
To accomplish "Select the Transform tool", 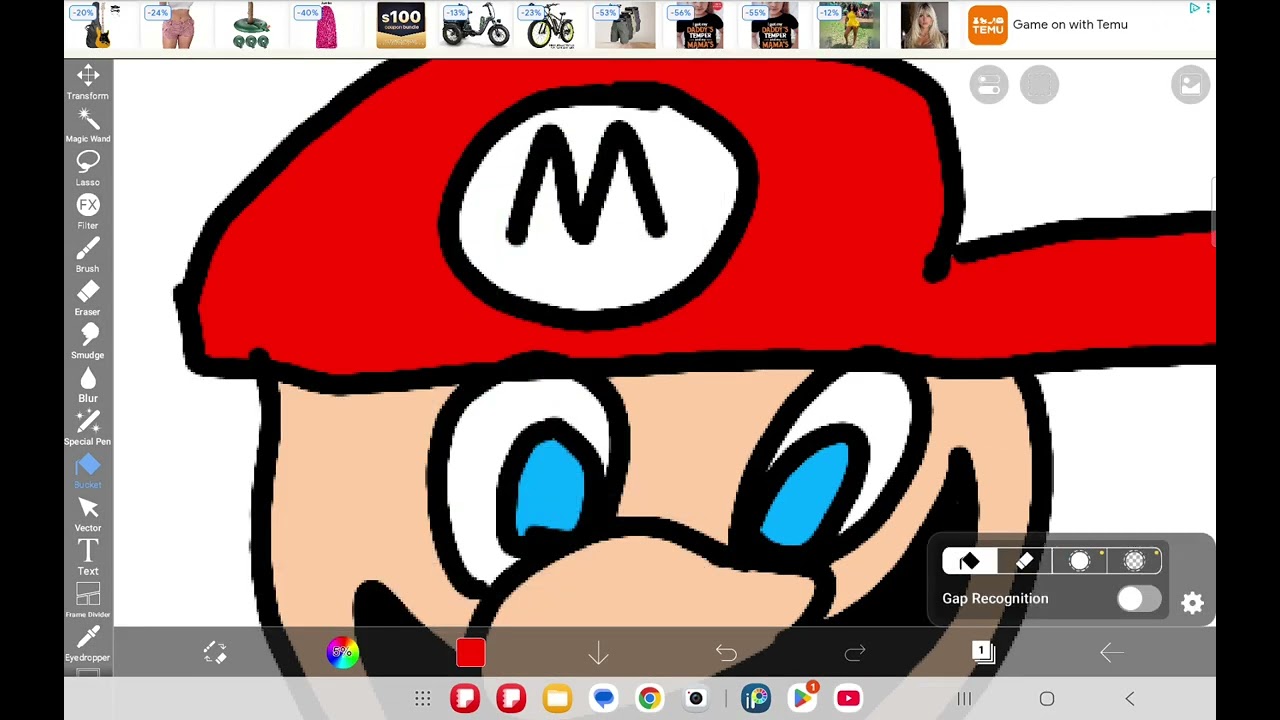I will point(88,82).
